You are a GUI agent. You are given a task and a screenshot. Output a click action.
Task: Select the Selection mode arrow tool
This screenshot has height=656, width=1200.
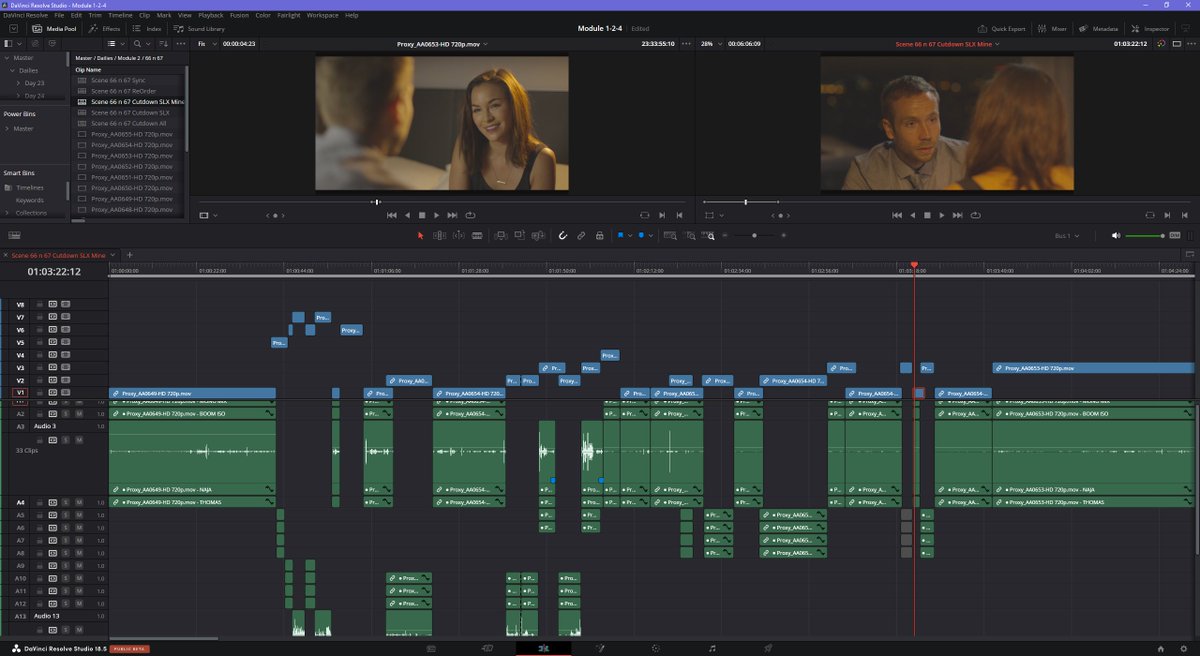pos(420,236)
